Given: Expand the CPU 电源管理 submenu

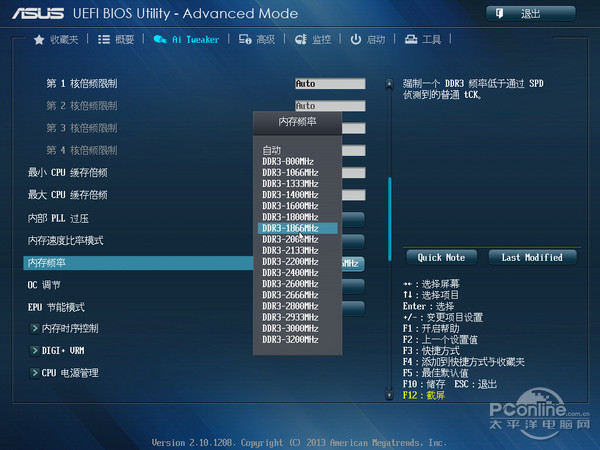Looking at the screenshot, I should click(x=34, y=372).
